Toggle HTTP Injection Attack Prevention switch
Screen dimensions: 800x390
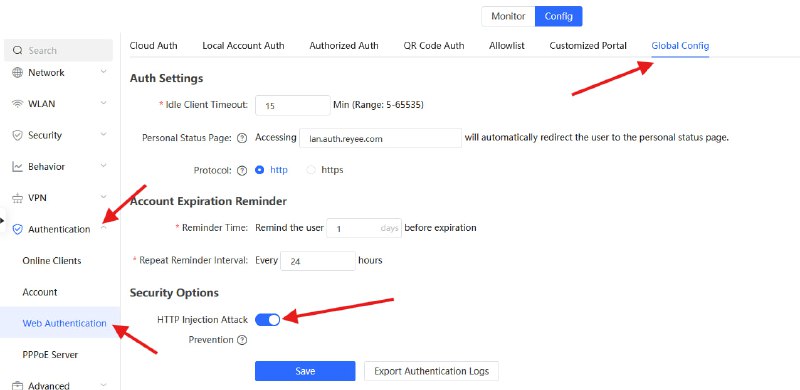pos(267,320)
